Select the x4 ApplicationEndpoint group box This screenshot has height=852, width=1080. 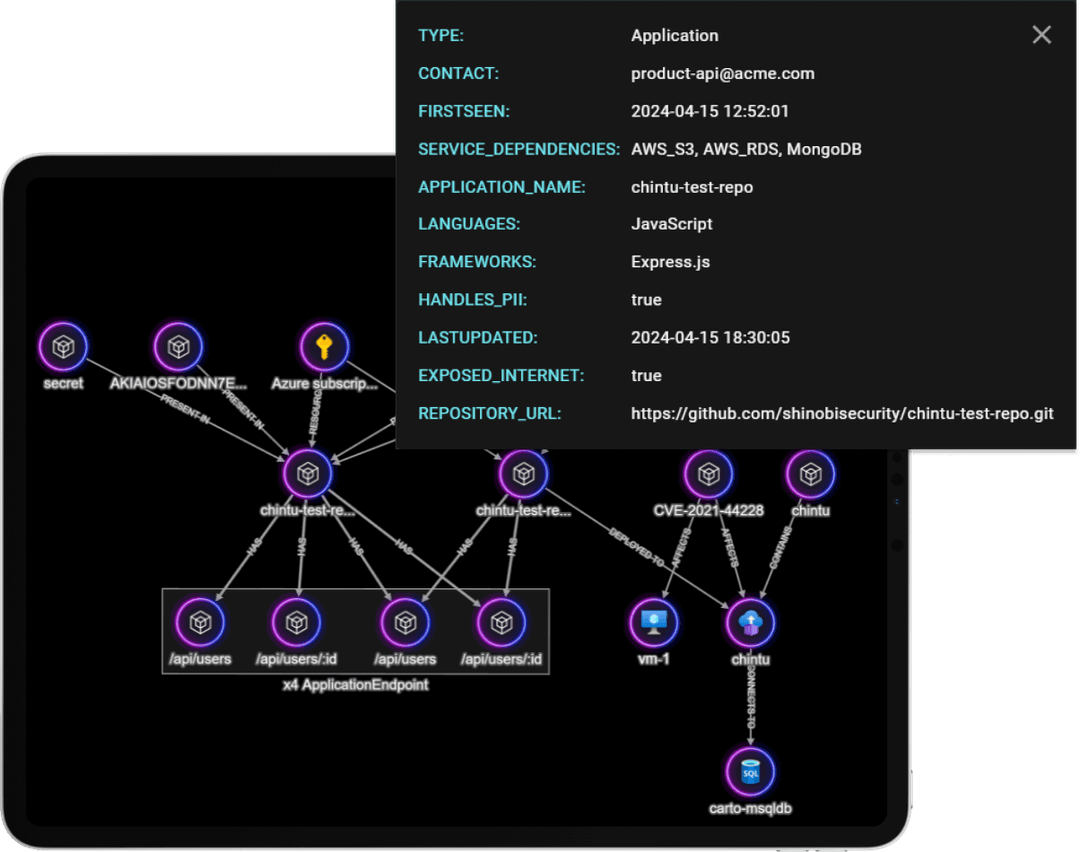click(355, 685)
